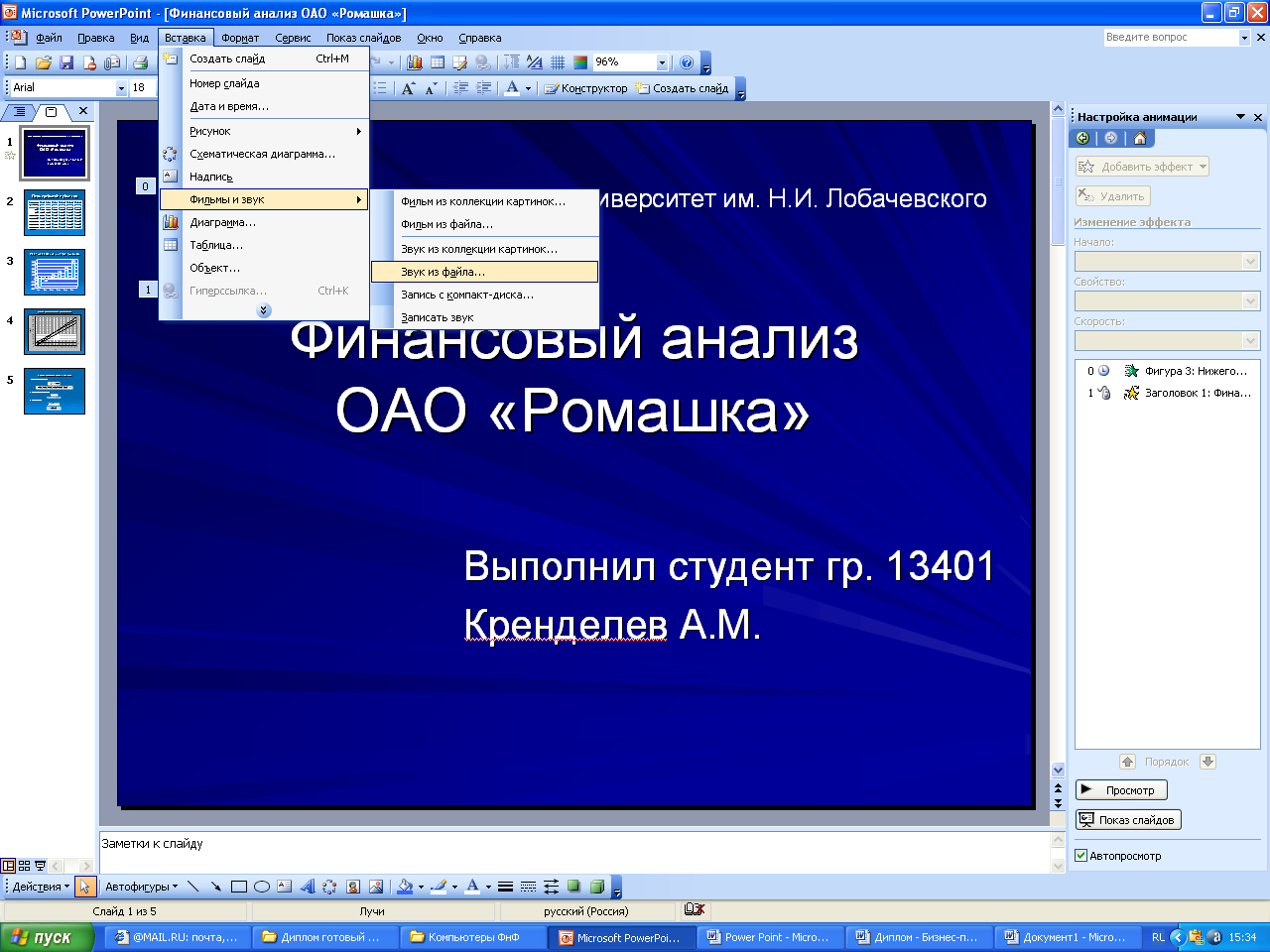The width and height of the screenshot is (1270, 952).
Task: Open the Действия dropdown menu
Action: 41,887
